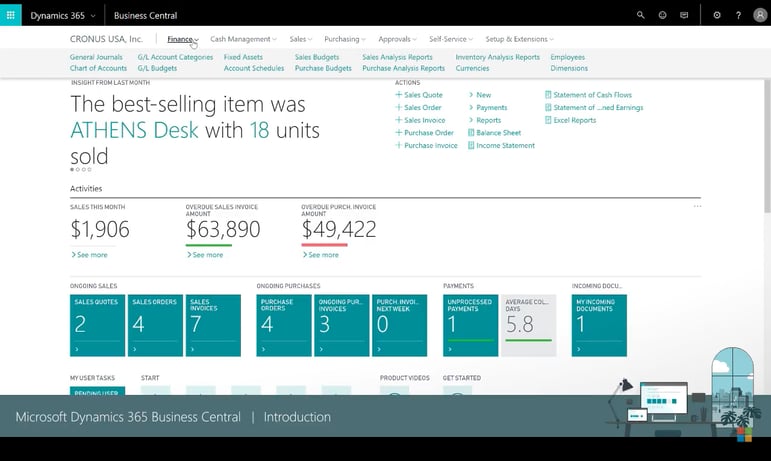Open Currencies
This screenshot has height=461, width=771.
(x=472, y=68)
